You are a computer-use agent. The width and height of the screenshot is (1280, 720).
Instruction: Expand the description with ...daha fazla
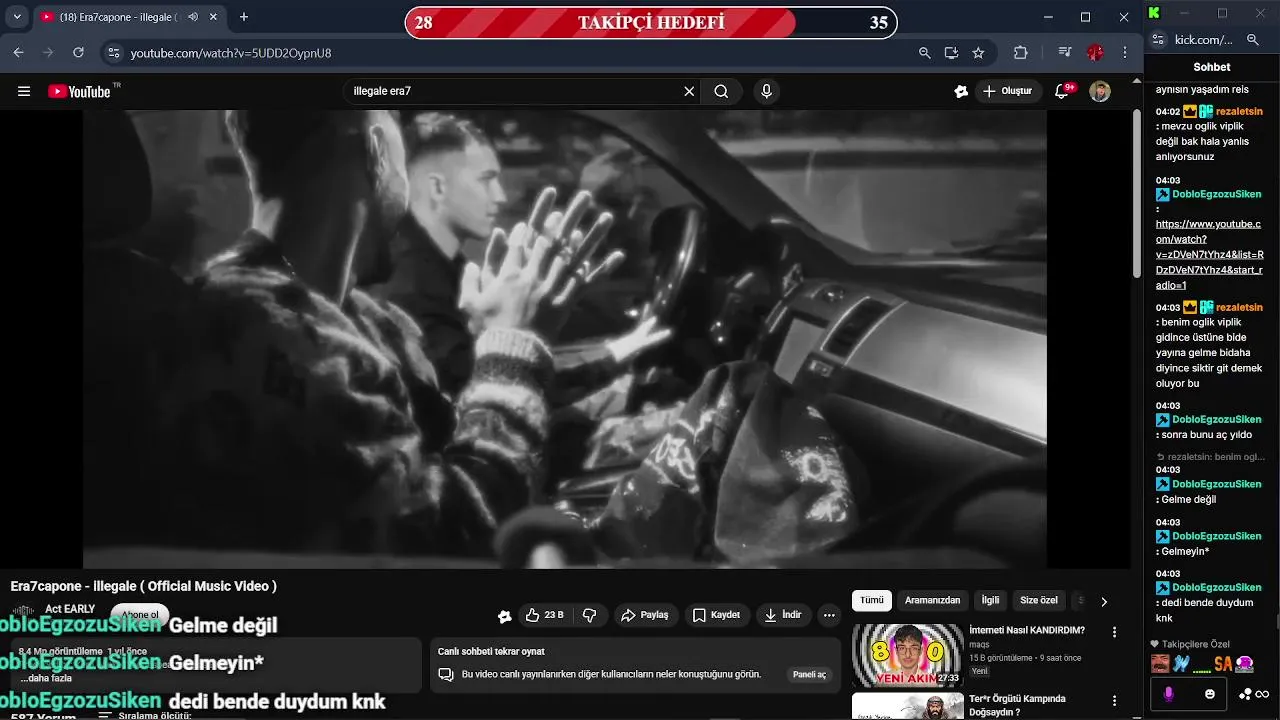[x=47, y=678]
